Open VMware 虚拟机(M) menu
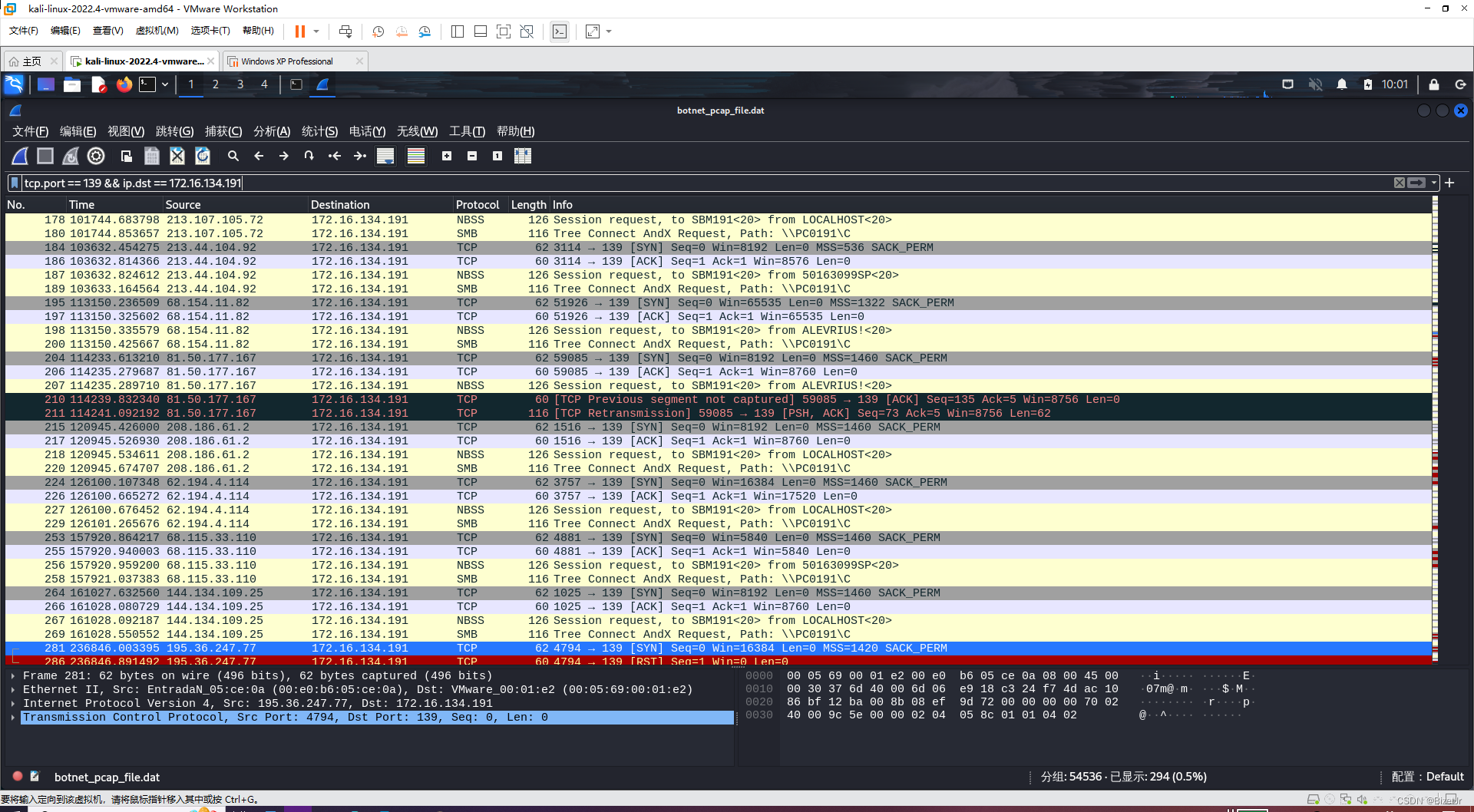 157,31
